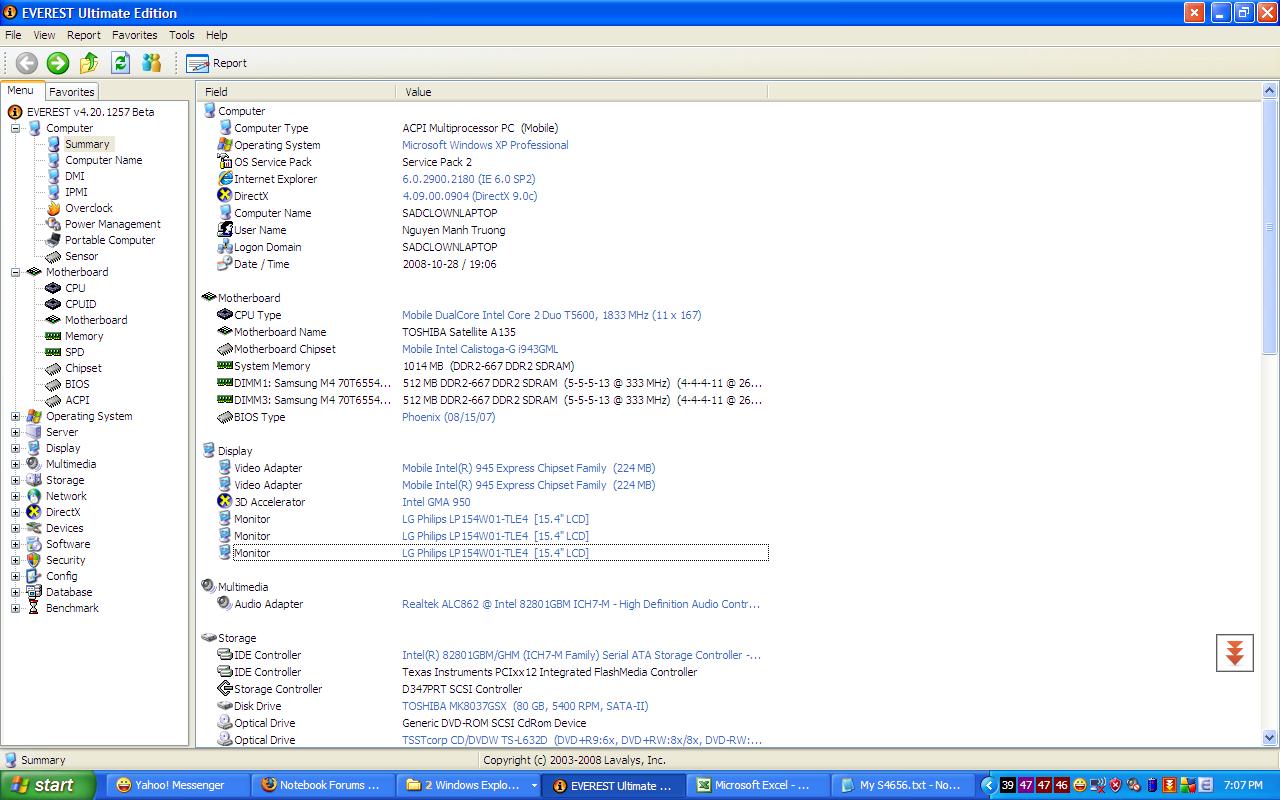
Task: Open the Help menu
Action: pyautogui.click(x=217, y=35)
